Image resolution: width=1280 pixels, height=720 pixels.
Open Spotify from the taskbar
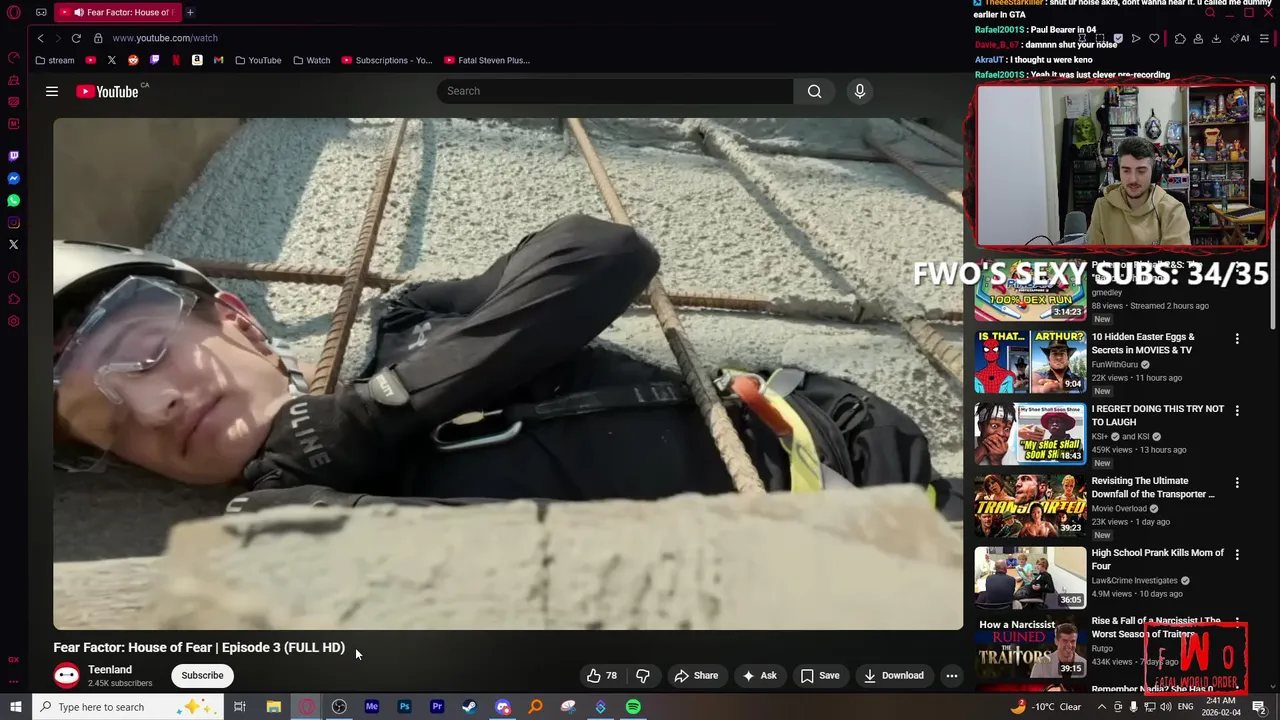pos(633,707)
